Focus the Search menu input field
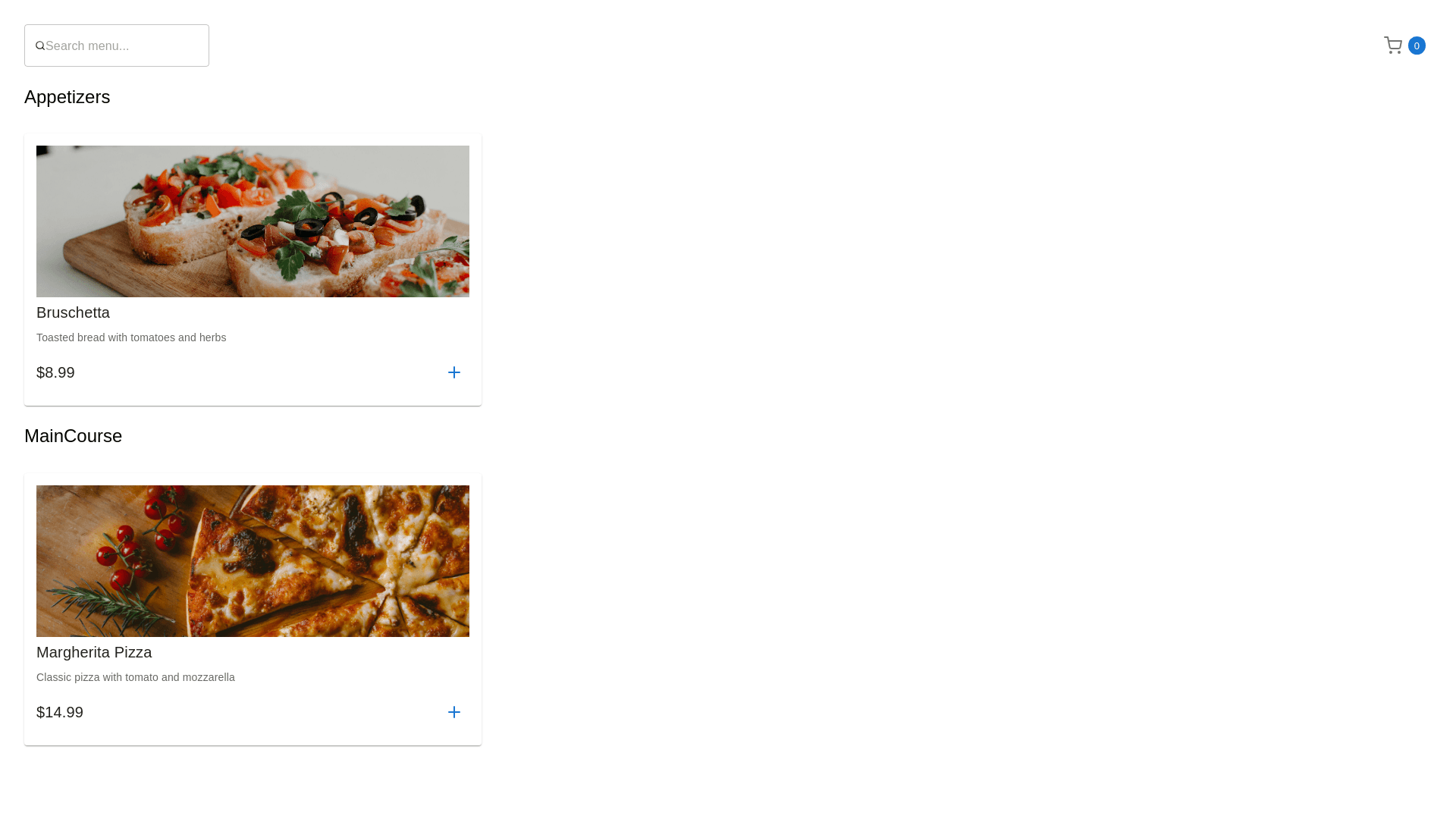 (x=117, y=45)
